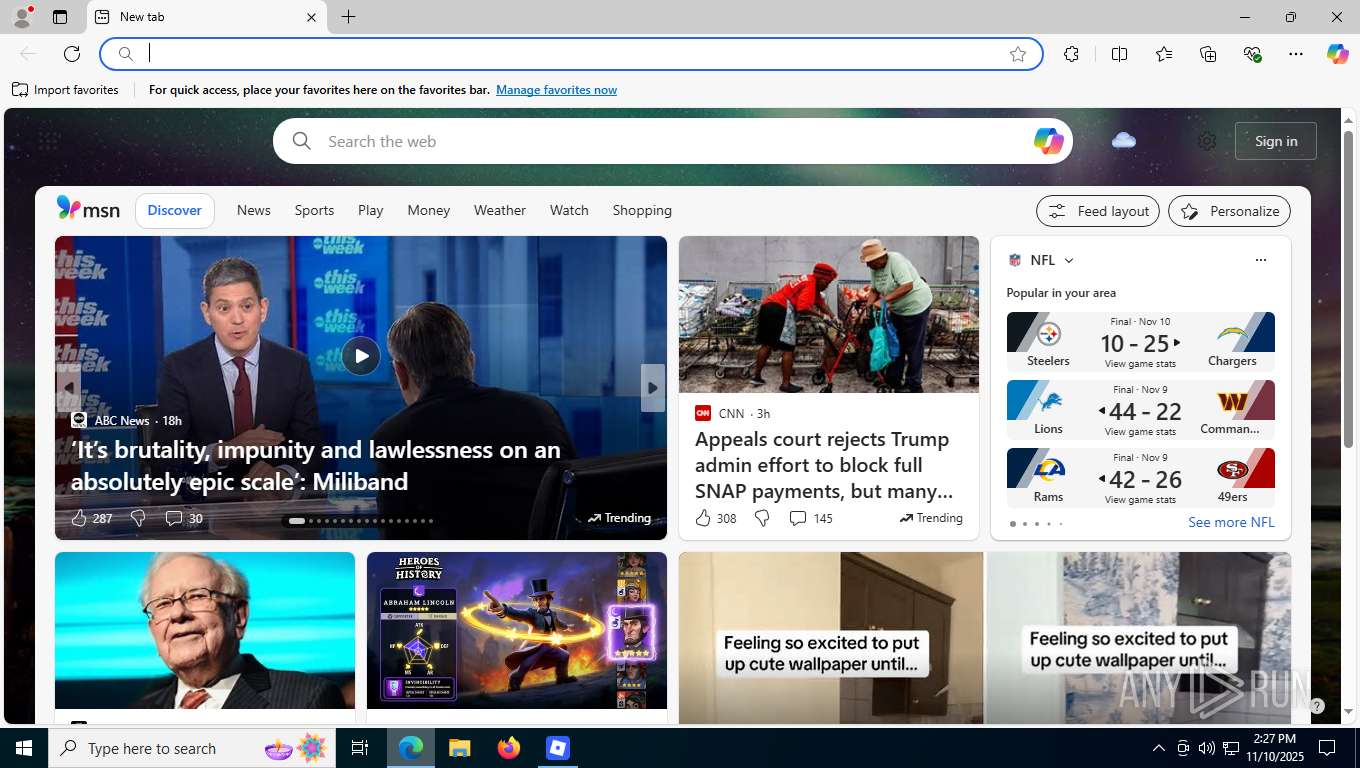The width and height of the screenshot is (1360, 768).
Task: Click the Sign in button
Action: pyautogui.click(x=1276, y=141)
